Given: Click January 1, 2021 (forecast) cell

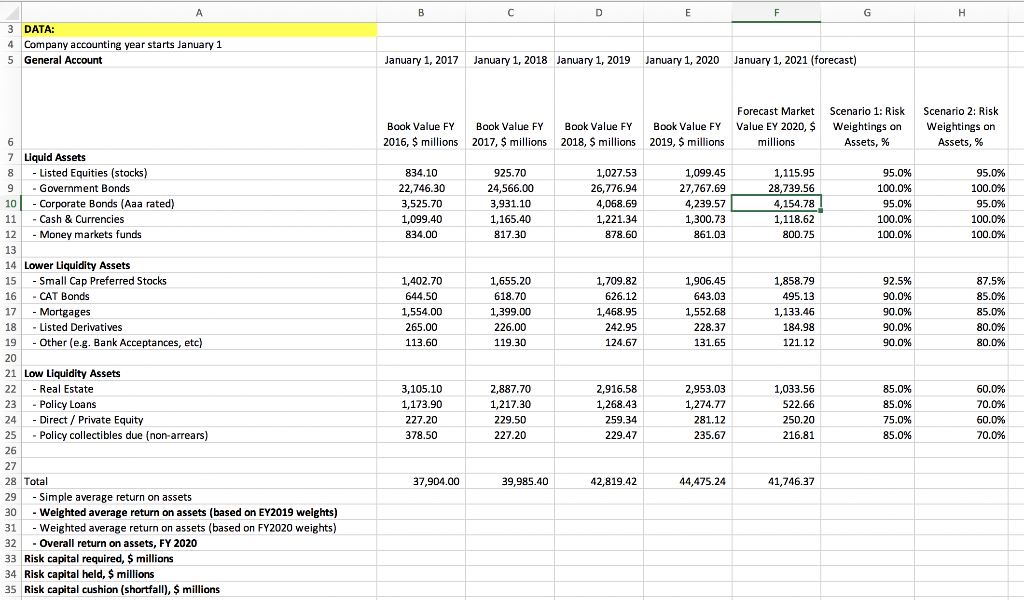Looking at the screenshot, I should [x=795, y=60].
